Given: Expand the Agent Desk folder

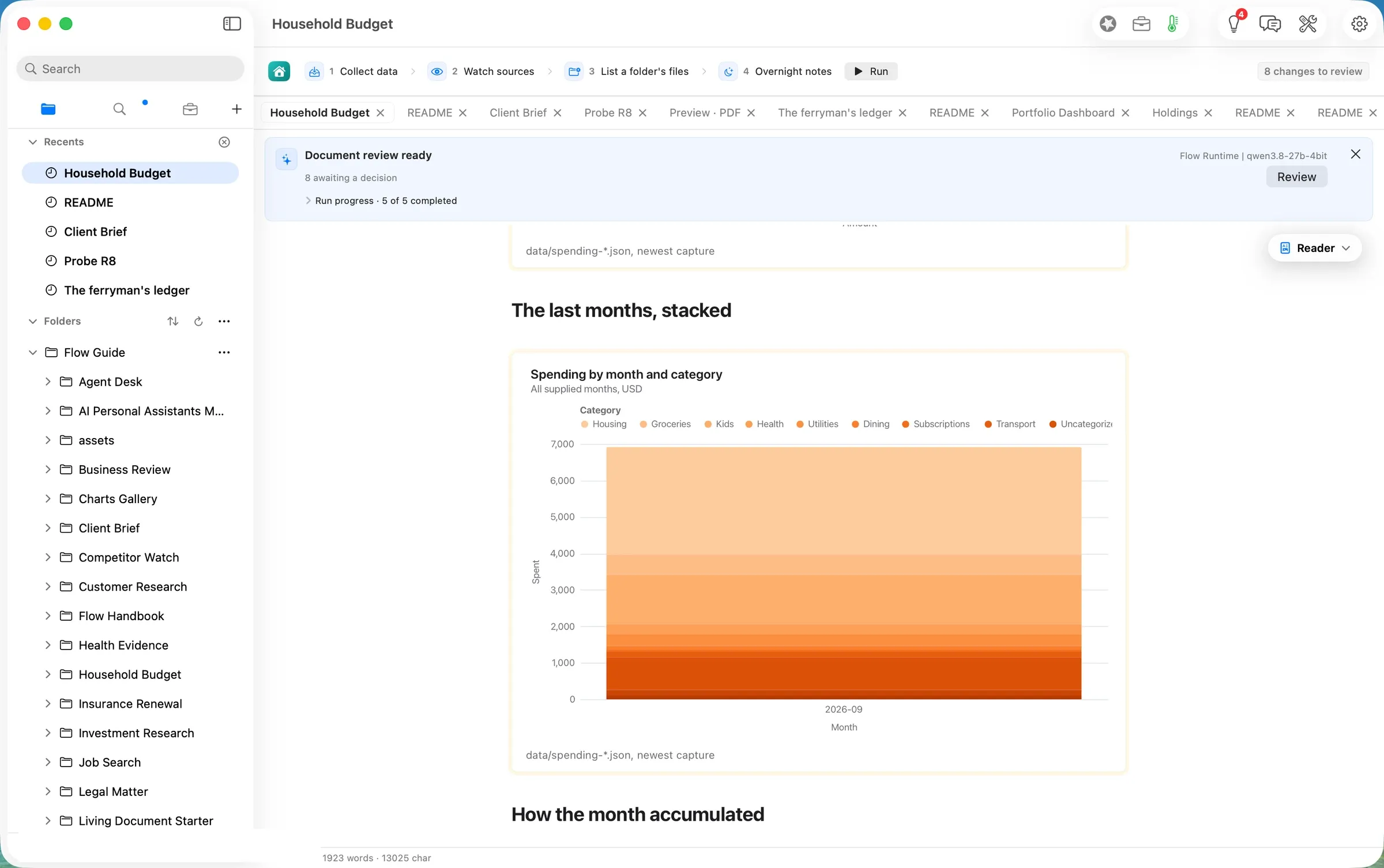Looking at the screenshot, I should tap(48, 382).
